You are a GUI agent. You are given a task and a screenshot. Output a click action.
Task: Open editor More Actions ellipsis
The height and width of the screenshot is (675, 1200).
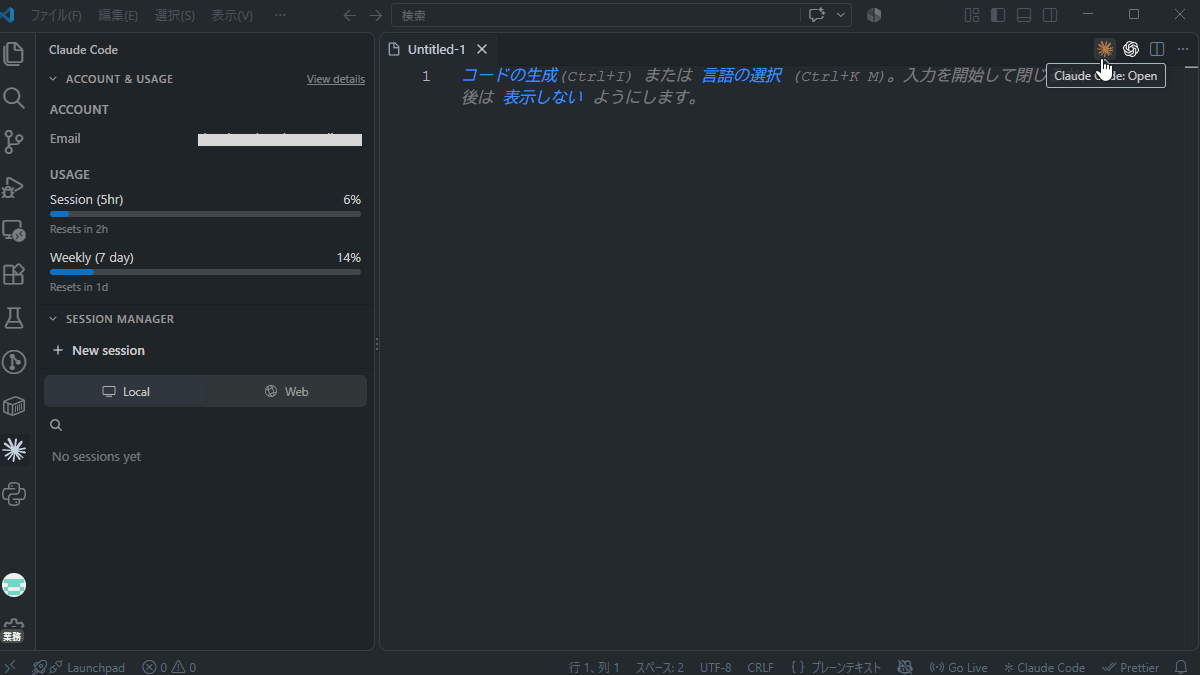(1183, 49)
